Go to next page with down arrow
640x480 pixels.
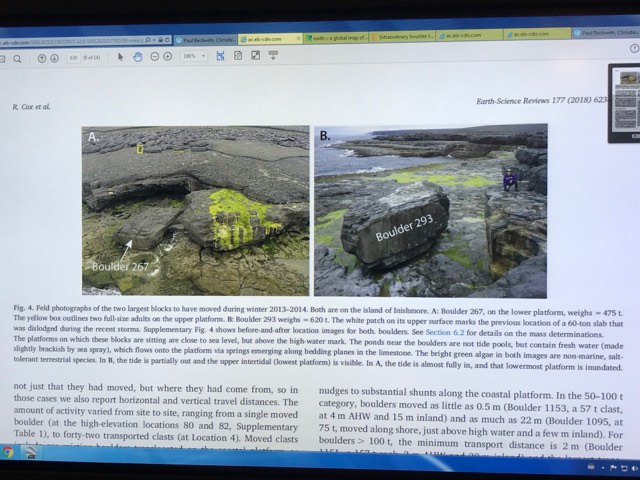[55, 57]
